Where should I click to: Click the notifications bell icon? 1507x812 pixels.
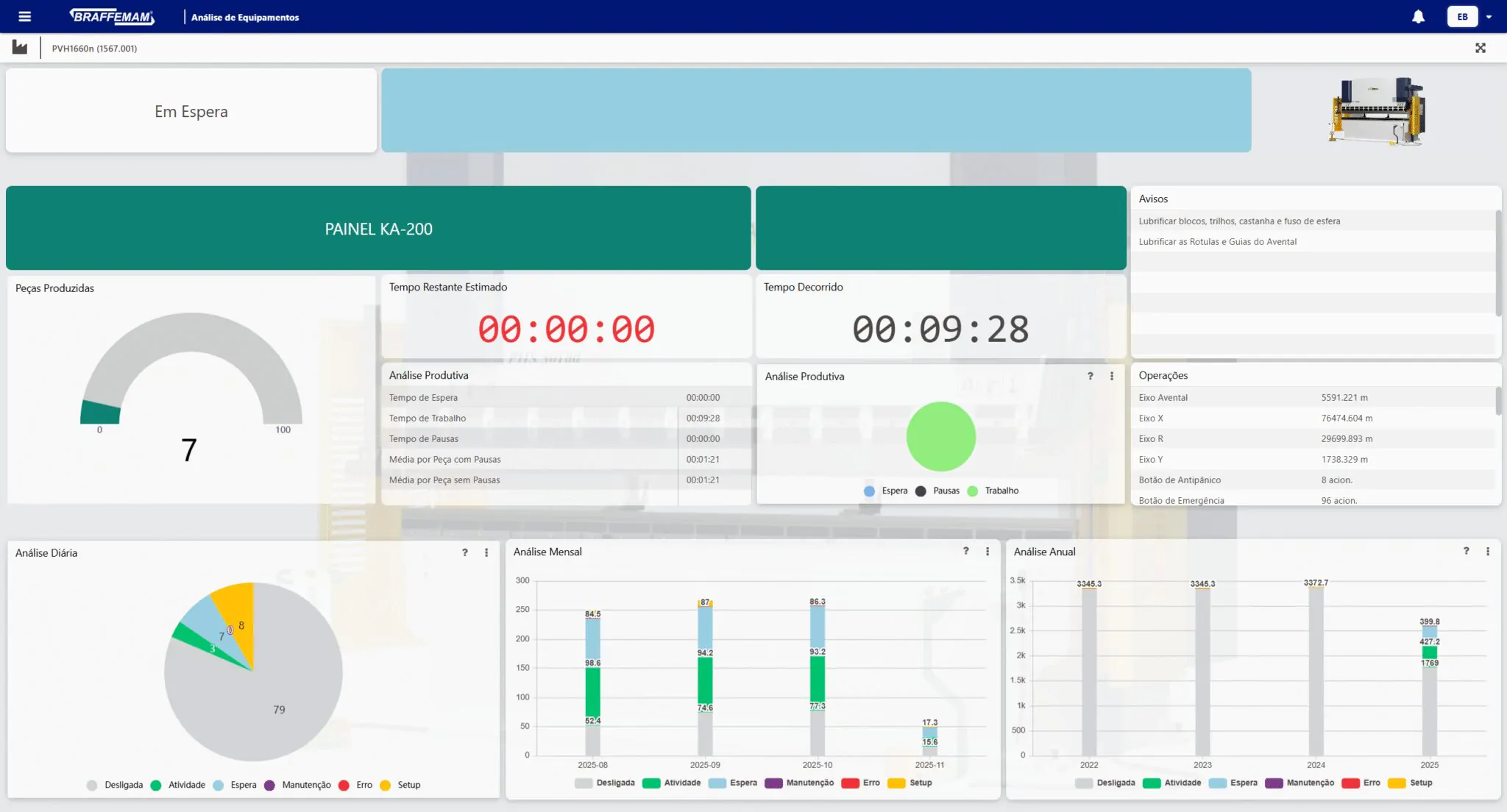click(x=1418, y=16)
